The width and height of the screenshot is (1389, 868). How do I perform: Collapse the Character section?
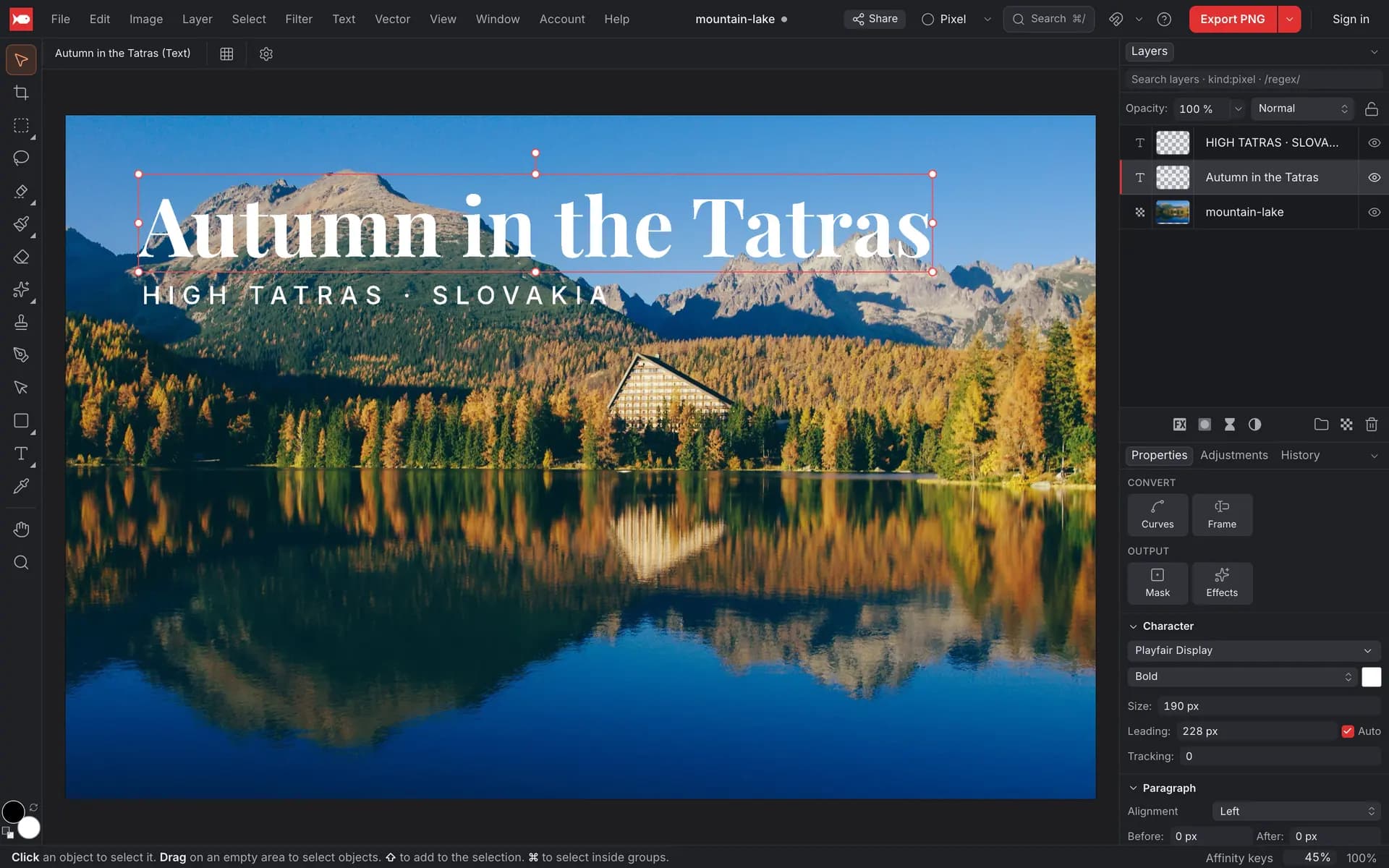(1133, 626)
